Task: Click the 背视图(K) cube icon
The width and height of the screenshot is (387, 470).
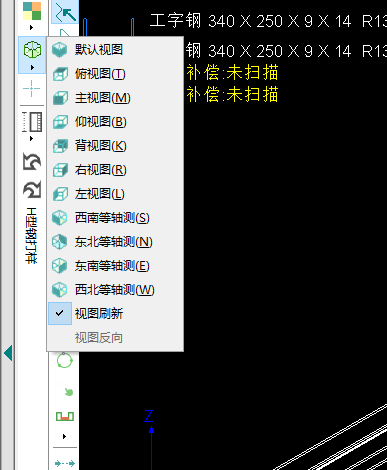Action: click(60, 146)
